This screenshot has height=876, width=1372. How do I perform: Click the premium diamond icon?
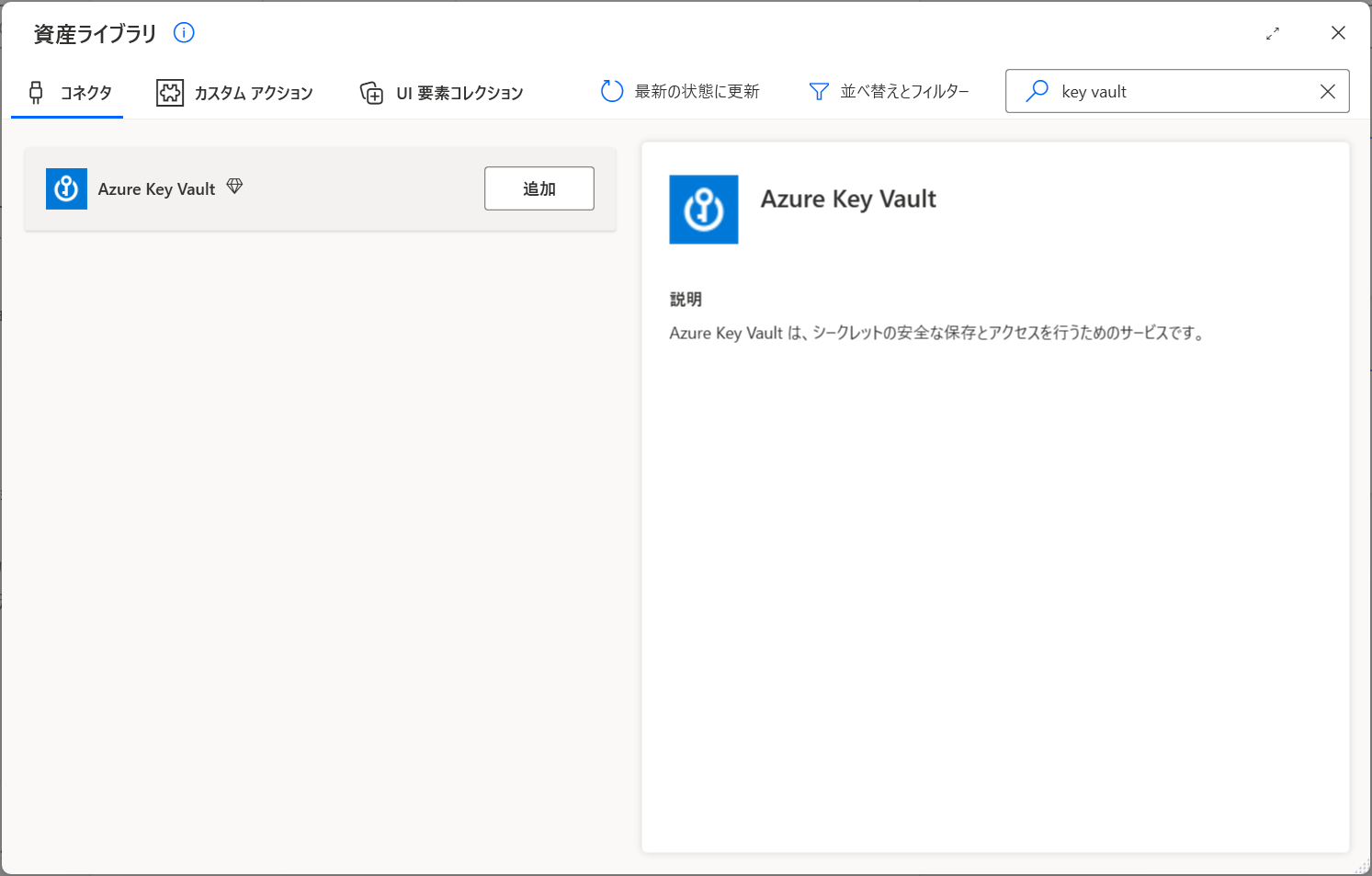click(x=234, y=187)
